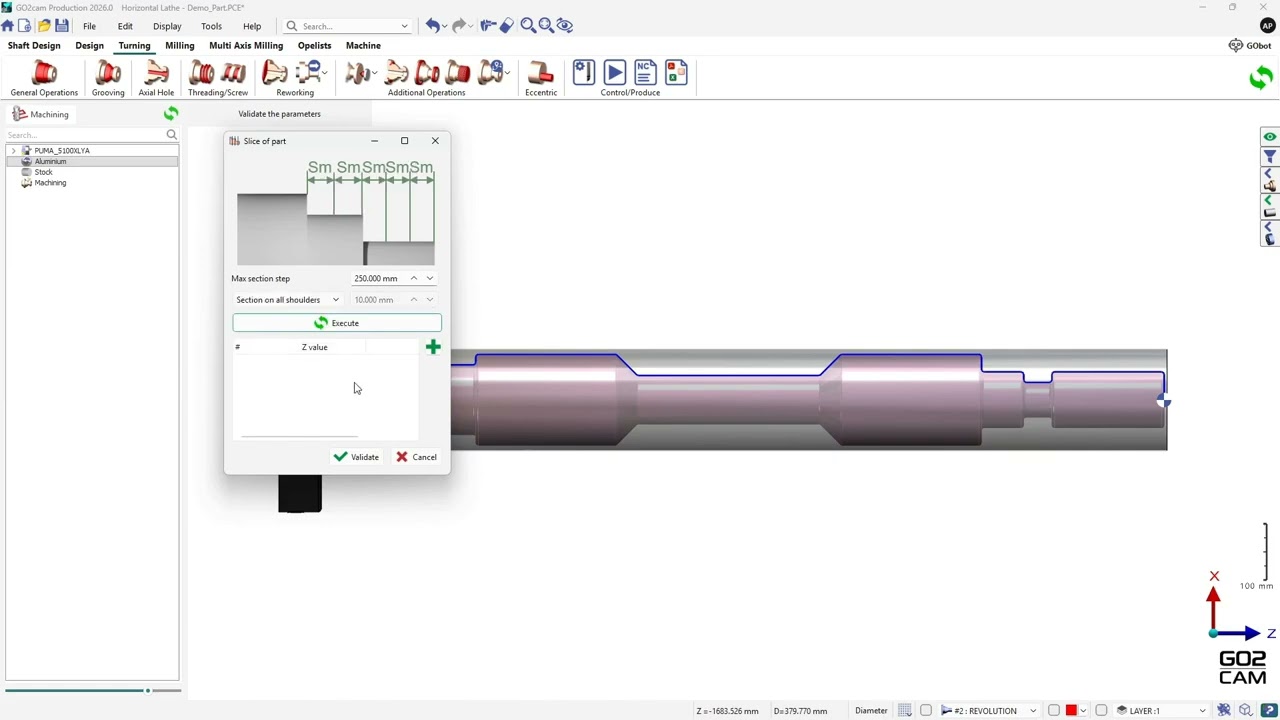The width and height of the screenshot is (1280, 720).
Task: Open the General Operations turning tool
Action: pyautogui.click(x=44, y=73)
